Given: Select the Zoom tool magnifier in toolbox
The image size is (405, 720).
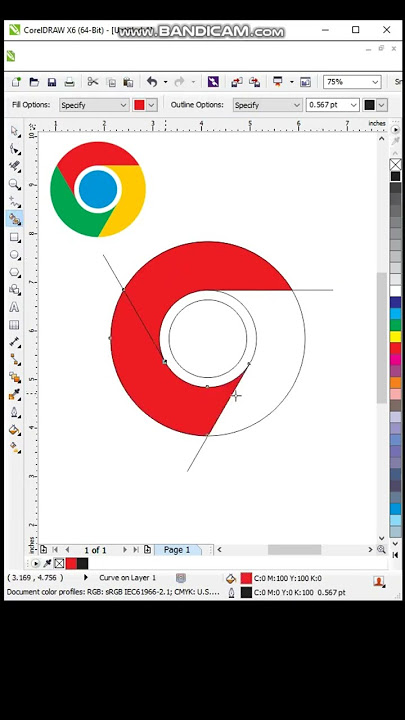Looking at the screenshot, I should pyautogui.click(x=15, y=185).
